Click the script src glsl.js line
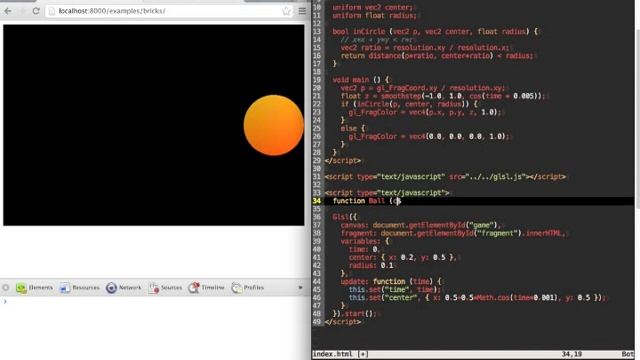Viewport: 640px width, 360px height. (446, 177)
